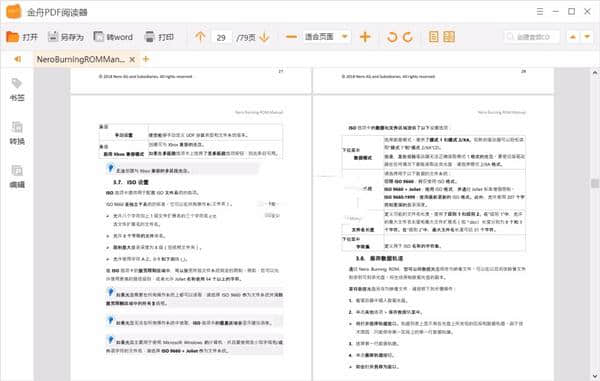Convert document using 转word button
The height and width of the screenshot is (381, 600).
[x=113, y=37]
